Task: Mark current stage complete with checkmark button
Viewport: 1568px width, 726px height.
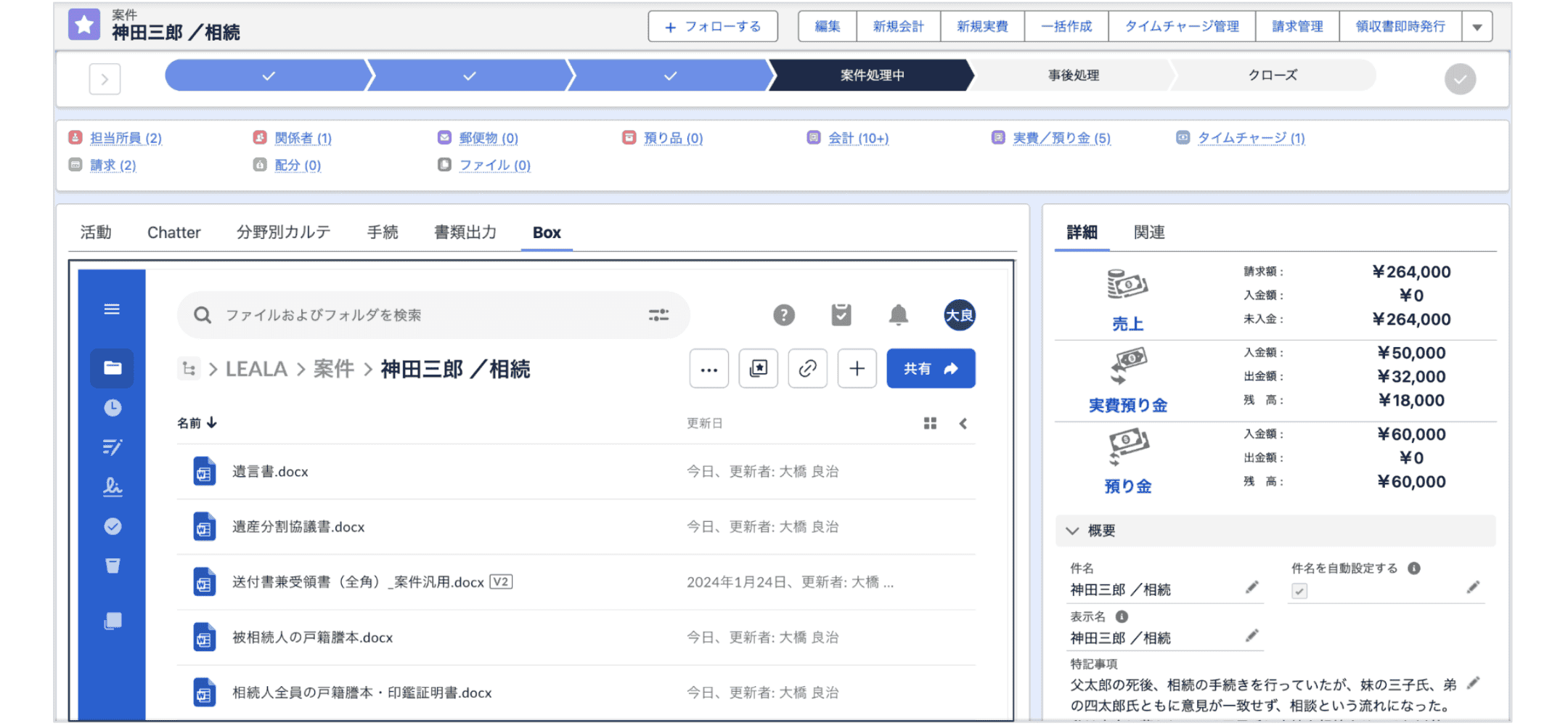Action: [1460, 79]
